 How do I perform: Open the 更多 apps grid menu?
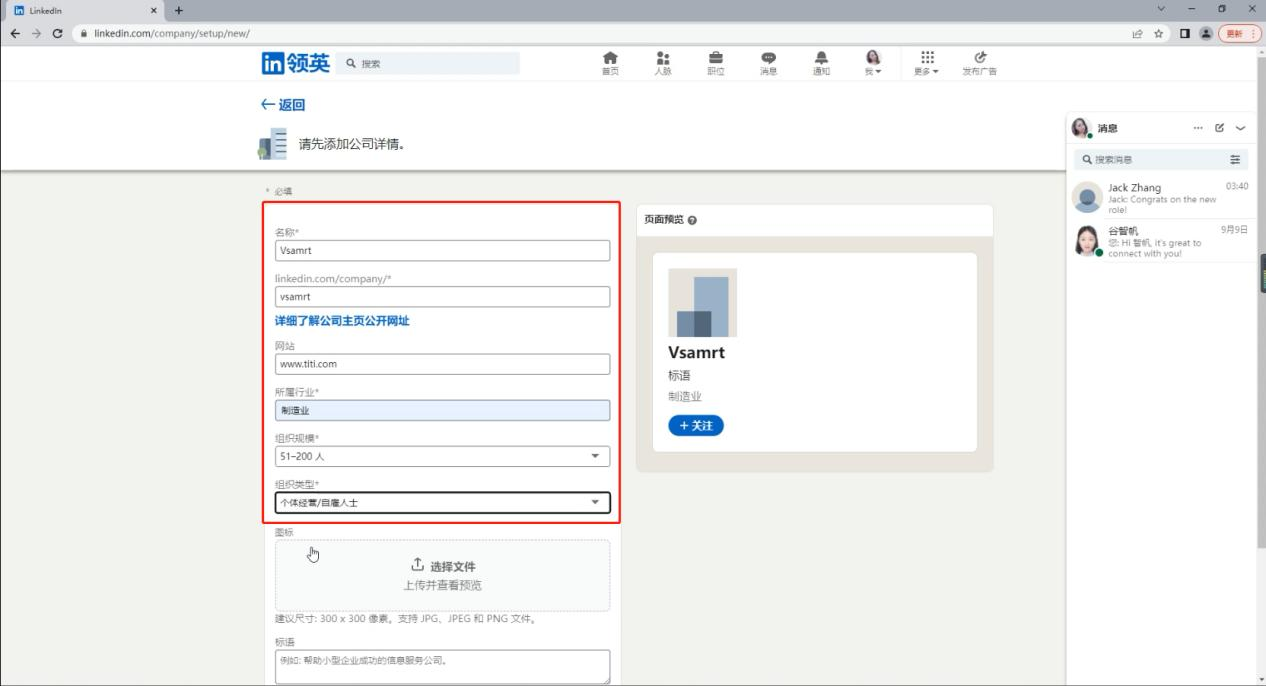926,62
